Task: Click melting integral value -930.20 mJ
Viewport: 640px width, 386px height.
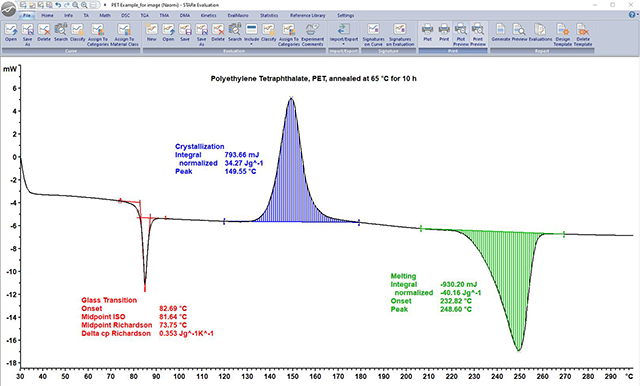Action: 459,284
